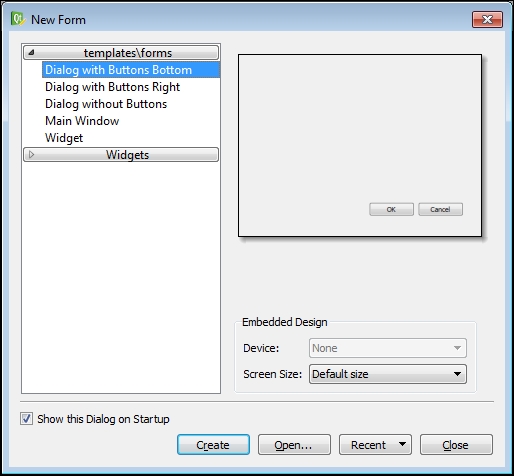Screen dimensions: 514x476
Task: Expand the Widgets group arrow
Action: coord(31,154)
